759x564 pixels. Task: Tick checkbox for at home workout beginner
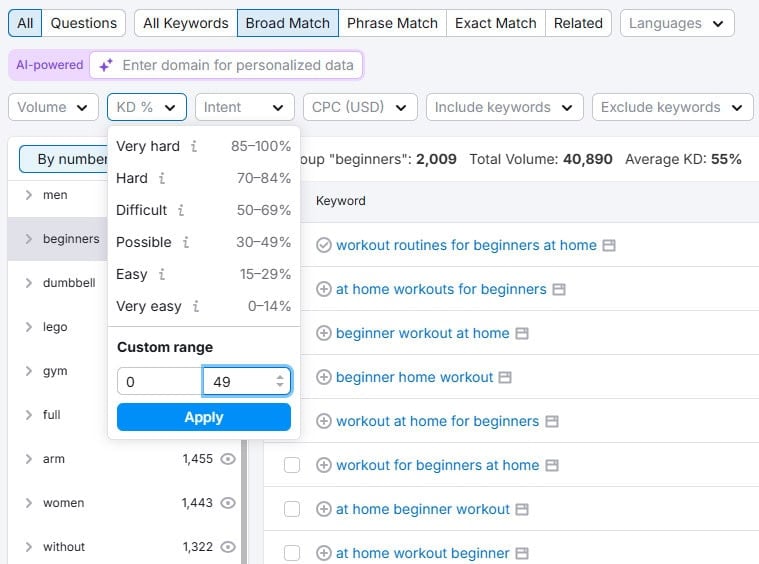coord(292,553)
